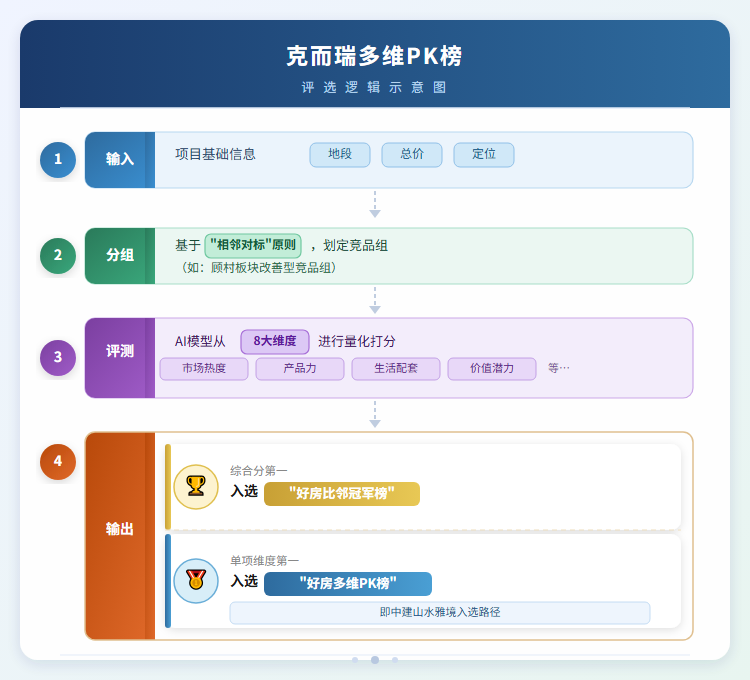
Task: Click the 分组 stage label
Action: 120,255
